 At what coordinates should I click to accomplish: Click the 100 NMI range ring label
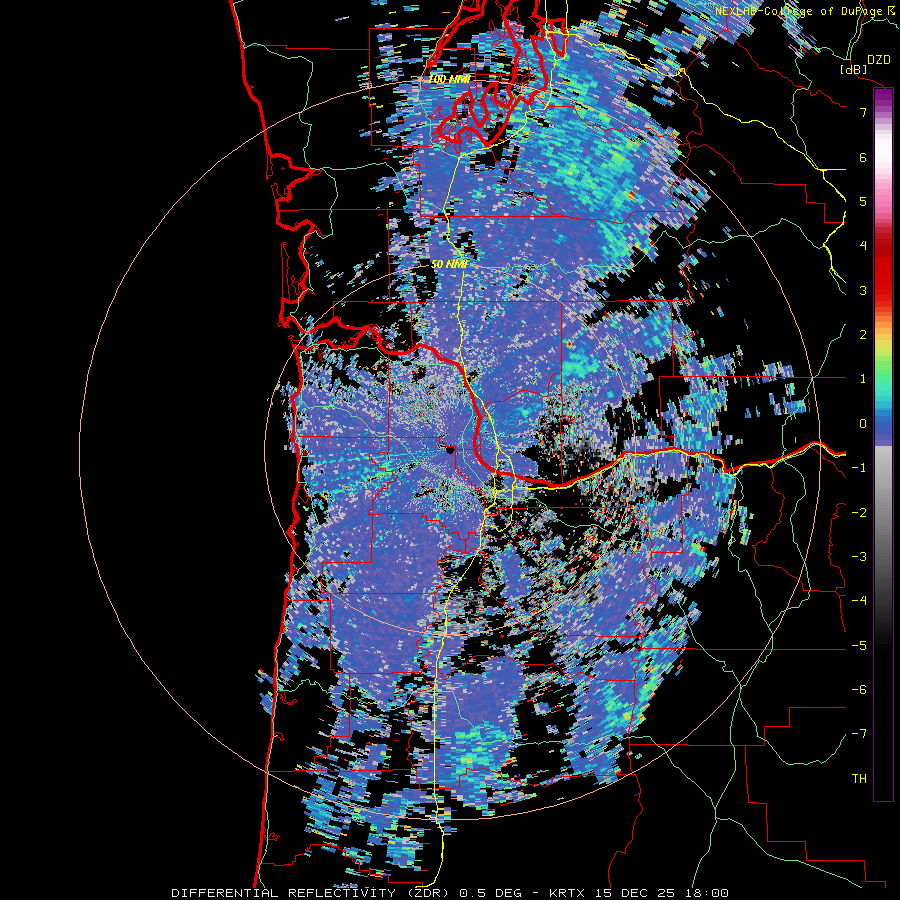tap(449, 79)
